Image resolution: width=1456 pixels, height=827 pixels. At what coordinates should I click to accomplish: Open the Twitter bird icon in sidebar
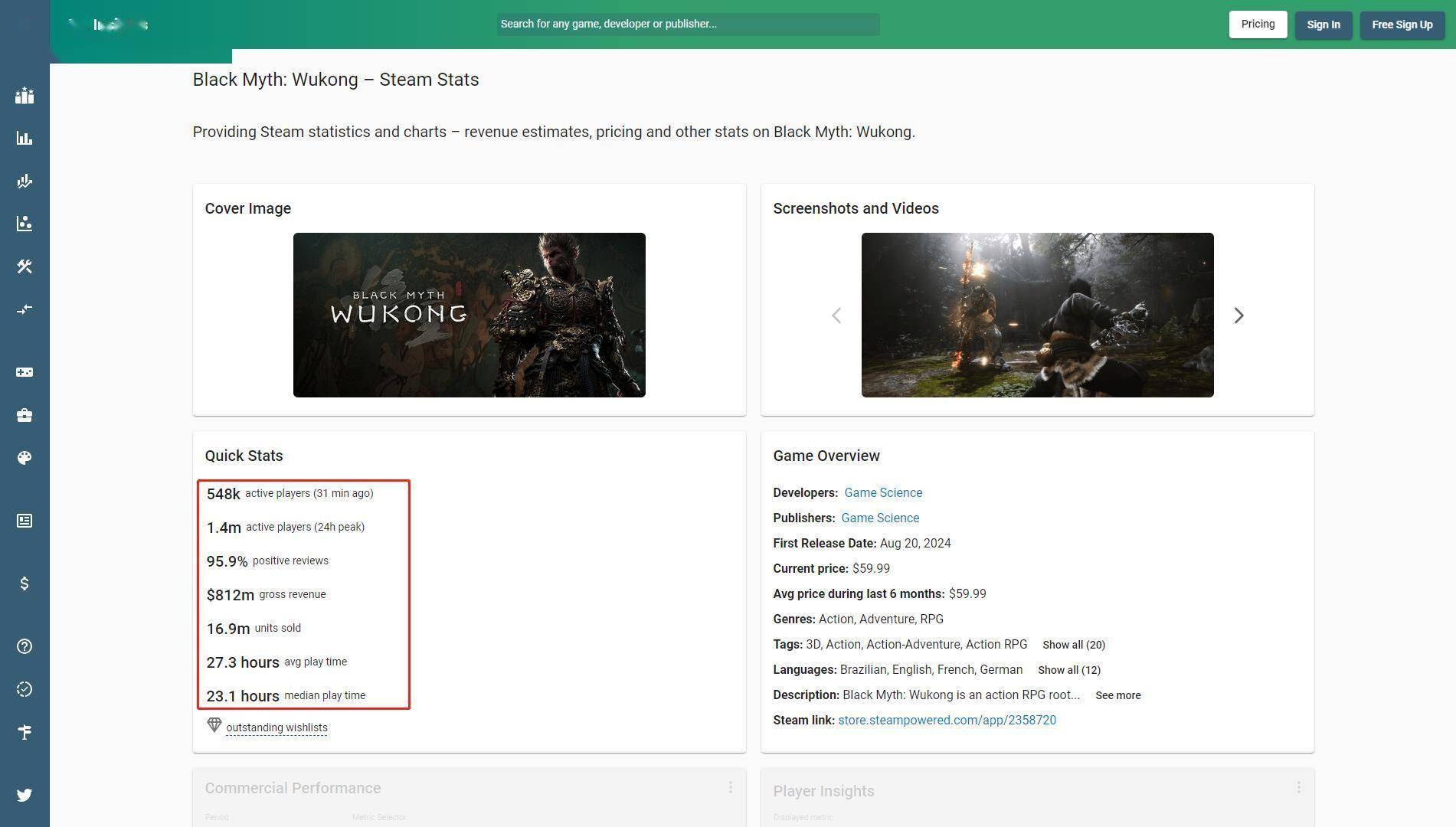pos(25,795)
